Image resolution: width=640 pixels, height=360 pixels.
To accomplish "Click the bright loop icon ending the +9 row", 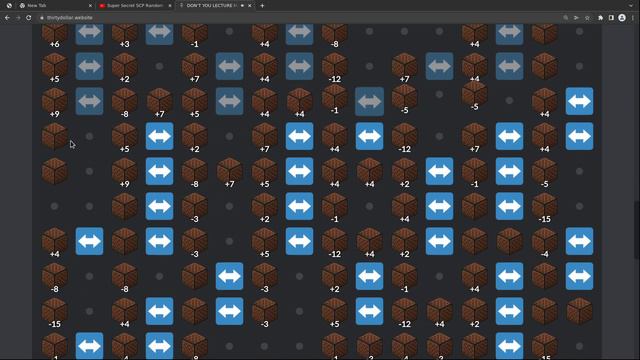I will [580, 101].
